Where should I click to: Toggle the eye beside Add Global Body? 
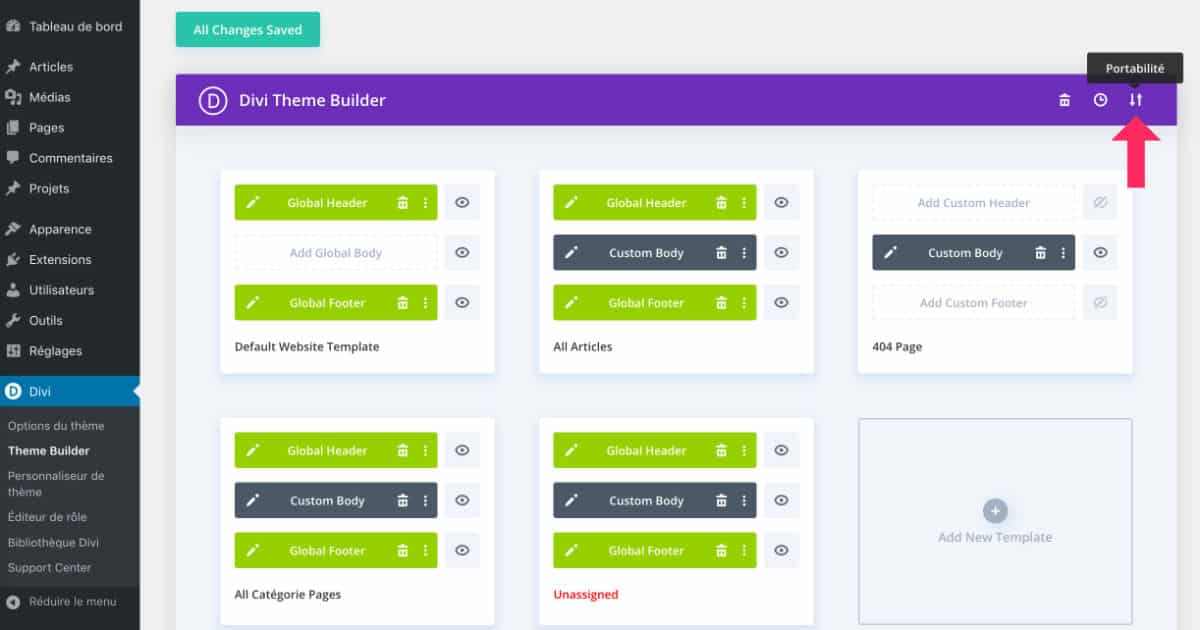pyautogui.click(x=462, y=253)
